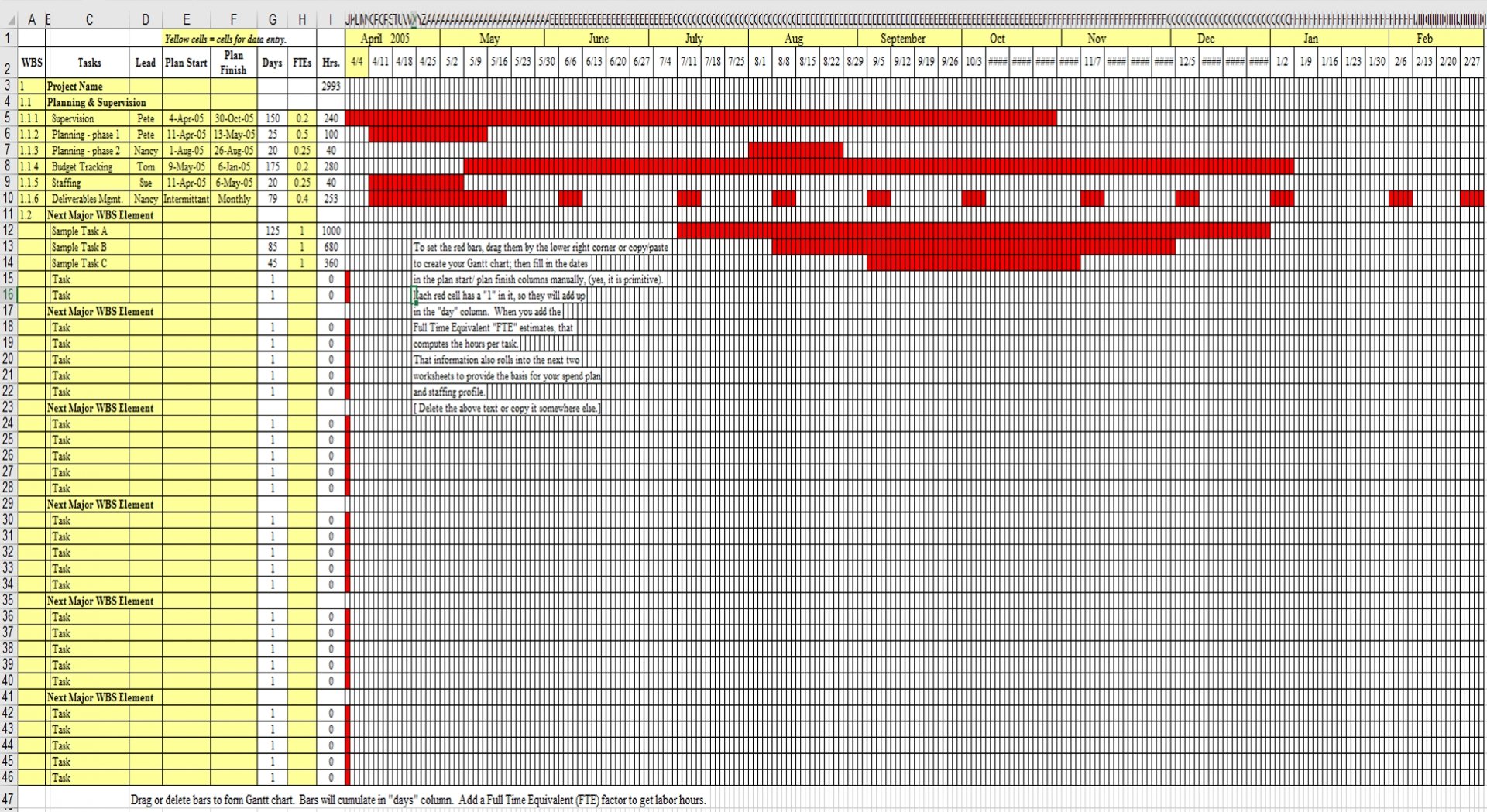Screen dimensions: 1487x812
Task: Select the 'Monthly' plan finish cell
Action: pos(233,199)
